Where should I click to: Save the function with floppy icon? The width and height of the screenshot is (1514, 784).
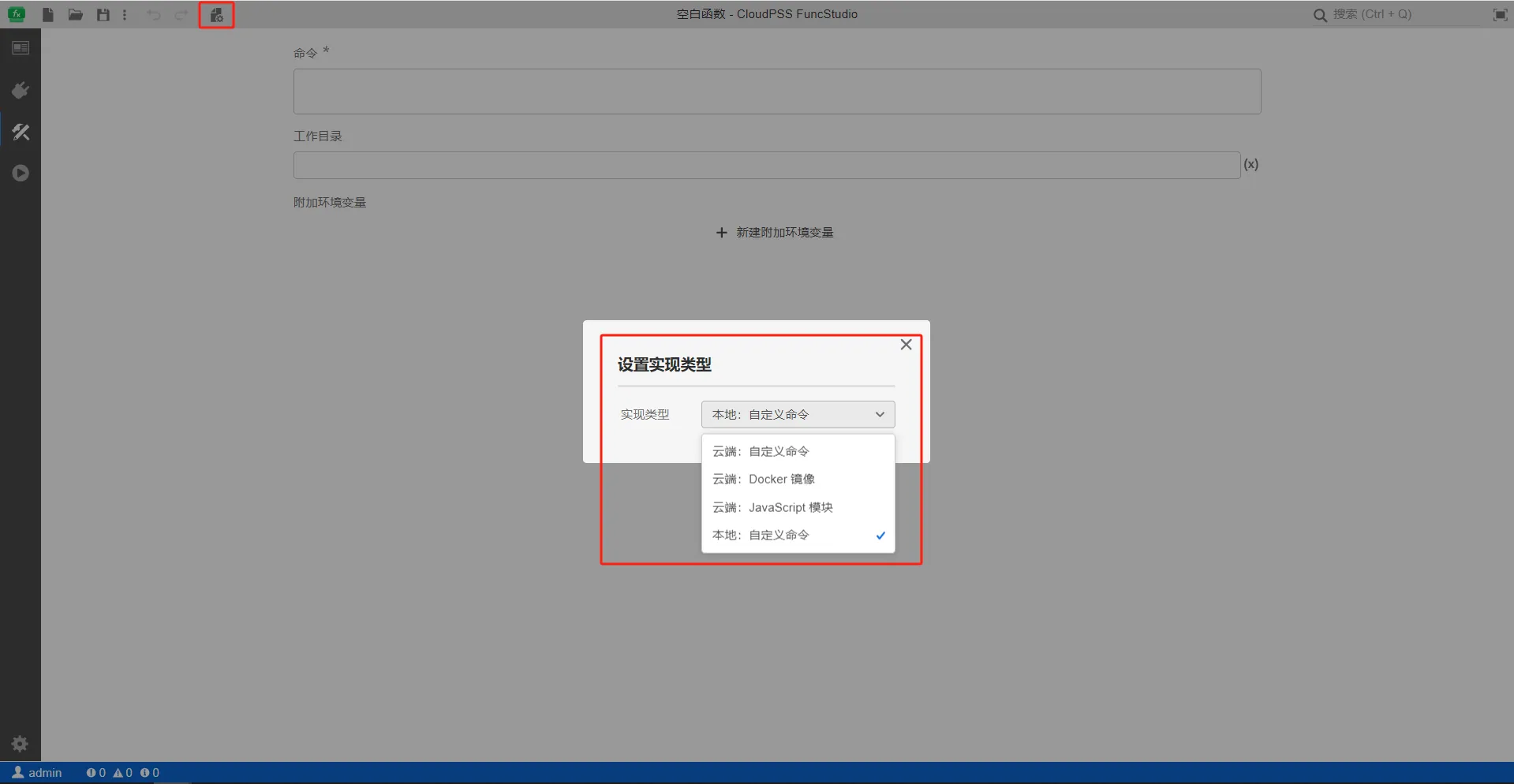point(103,15)
